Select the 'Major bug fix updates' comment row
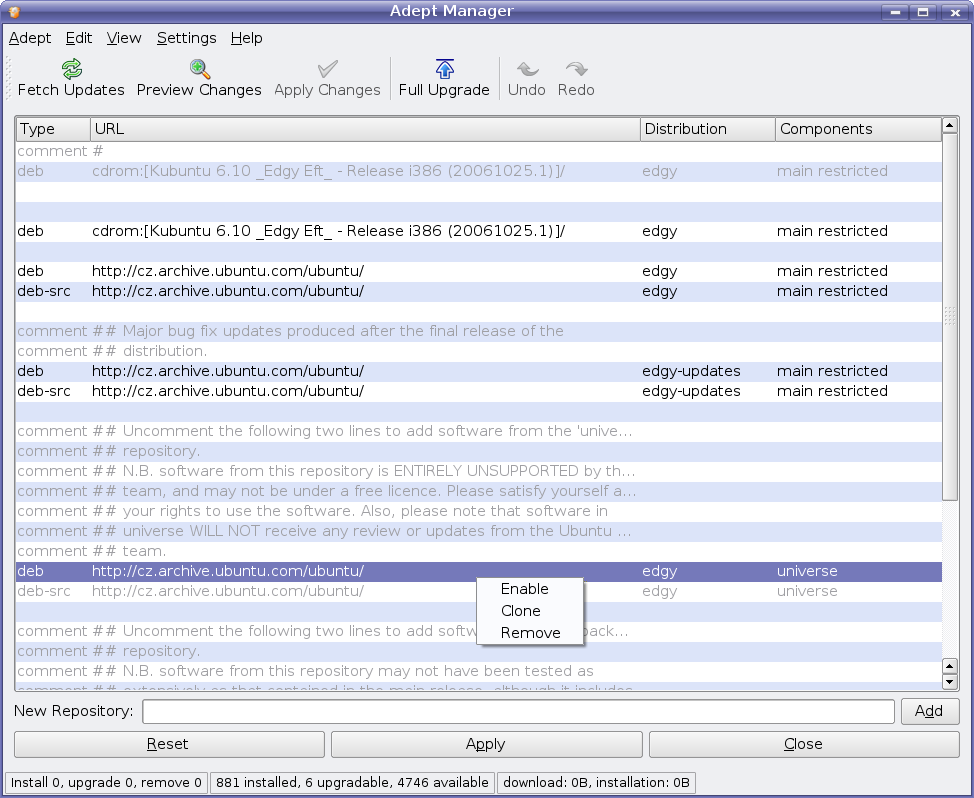974x798 pixels. point(479,332)
